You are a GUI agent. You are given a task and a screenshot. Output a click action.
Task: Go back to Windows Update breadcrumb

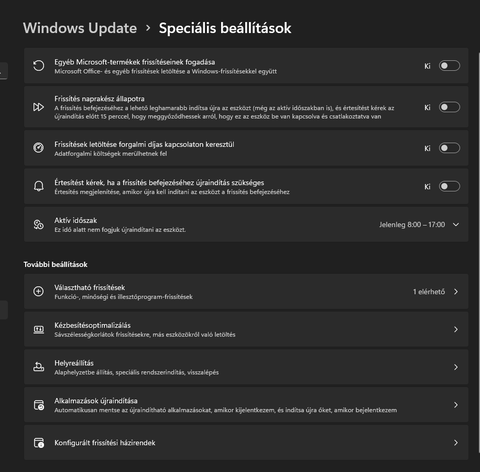(x=80, y=28)
